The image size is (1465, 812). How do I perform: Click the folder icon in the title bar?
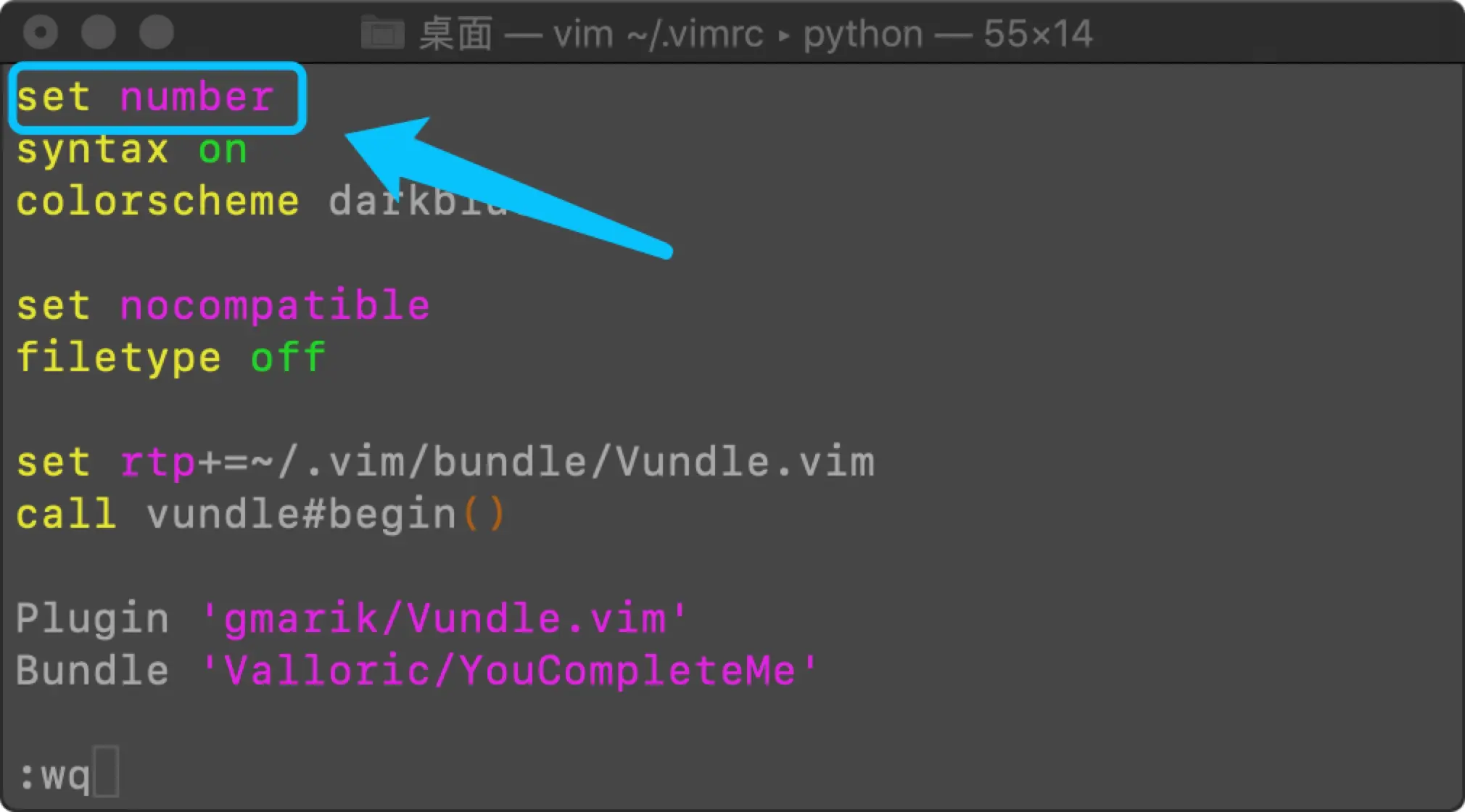pyautogui.click(x=382, y=33)
